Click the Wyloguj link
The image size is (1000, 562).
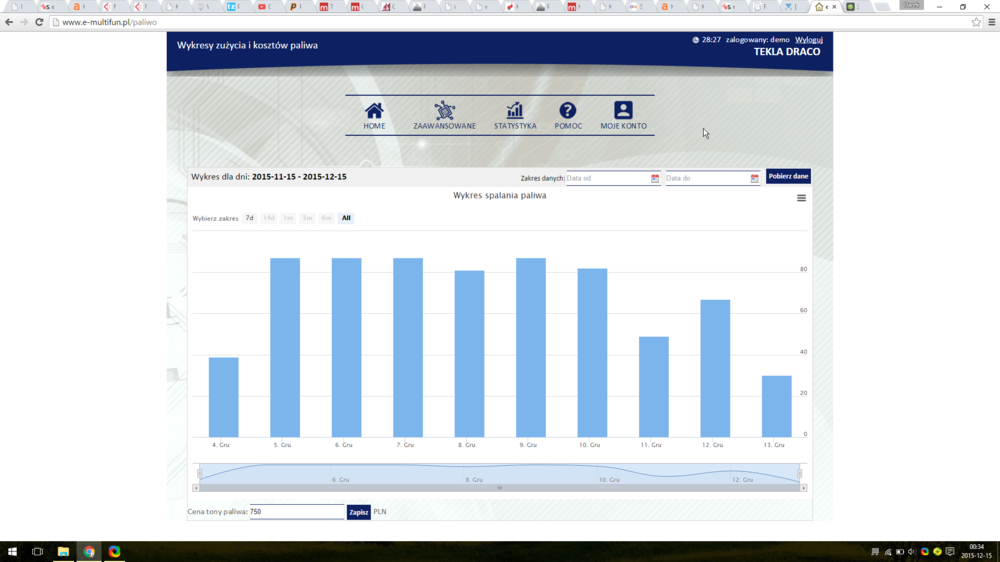click(808, 39)
